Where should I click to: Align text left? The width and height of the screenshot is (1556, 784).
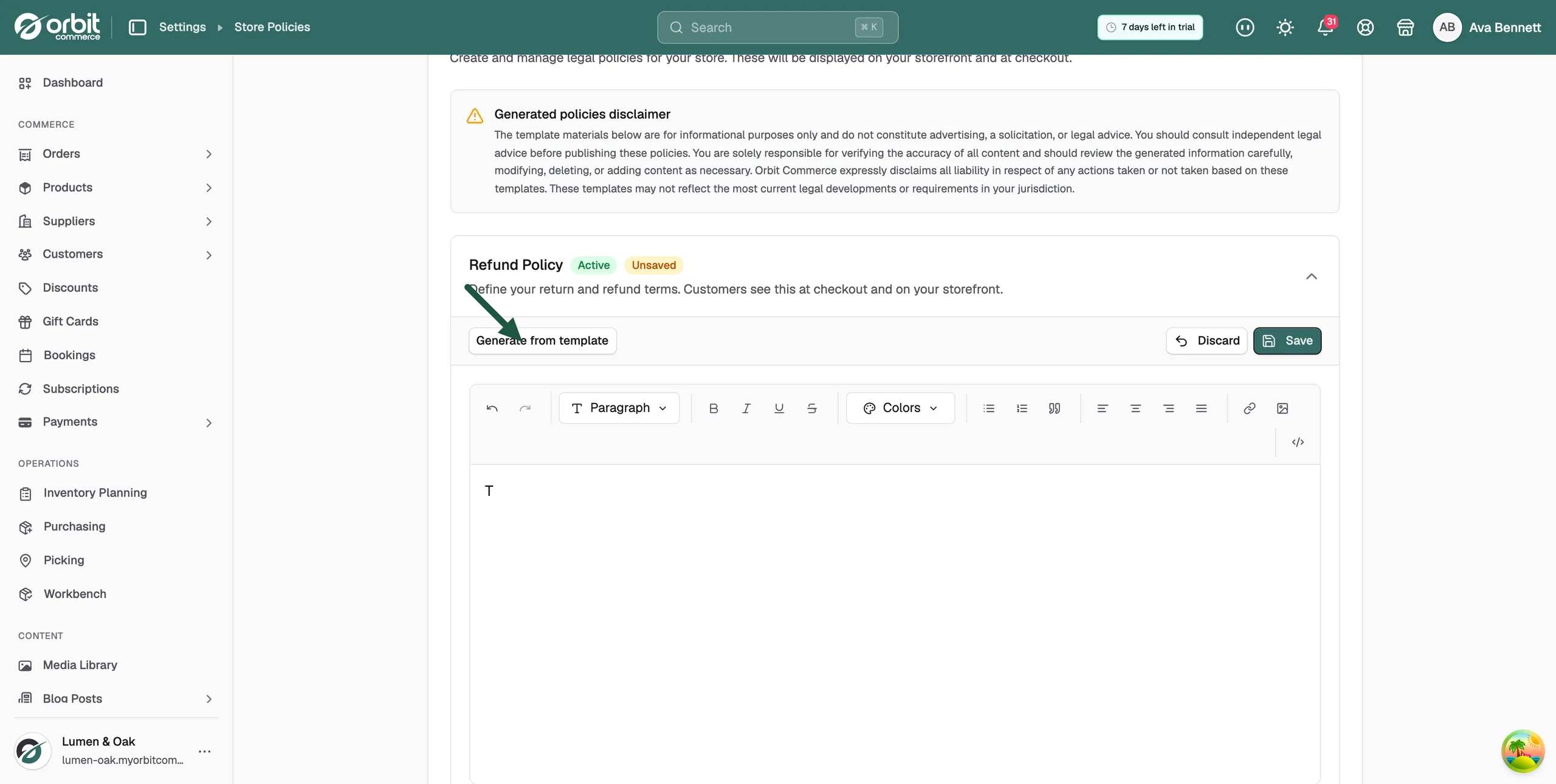click(x=1103, y=408)
